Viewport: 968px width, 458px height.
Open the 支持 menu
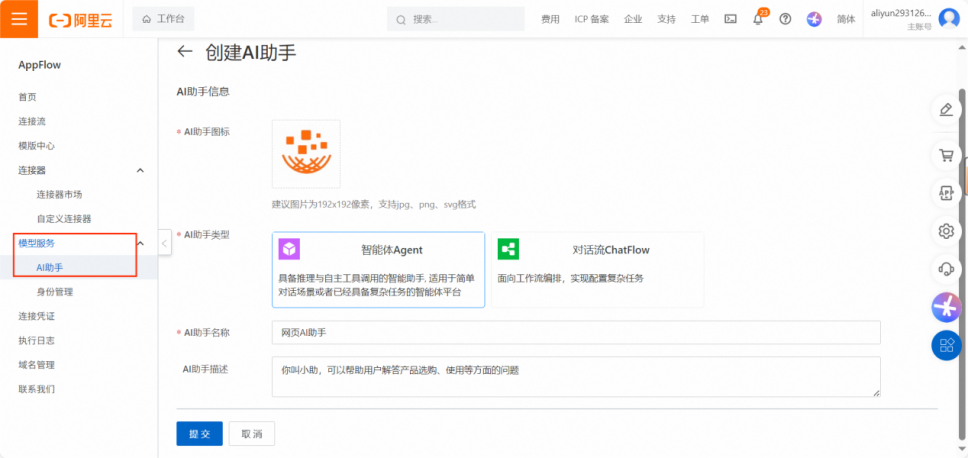click(x=666, y=19)
